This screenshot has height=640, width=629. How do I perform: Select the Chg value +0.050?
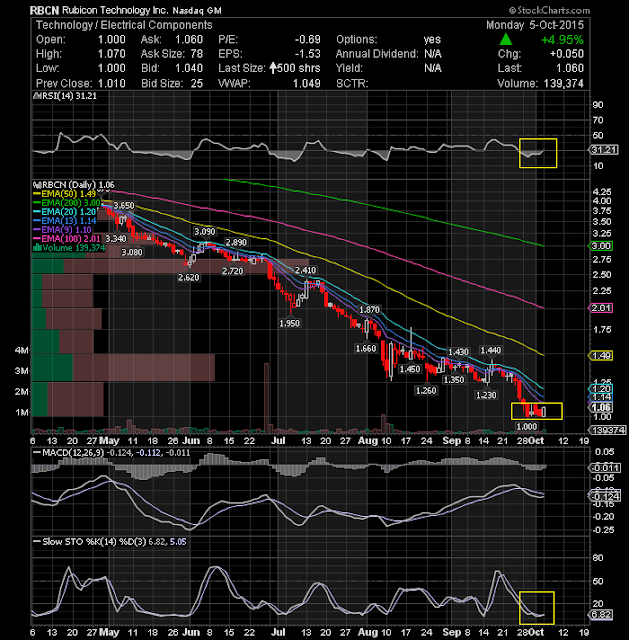click(567, 54)
